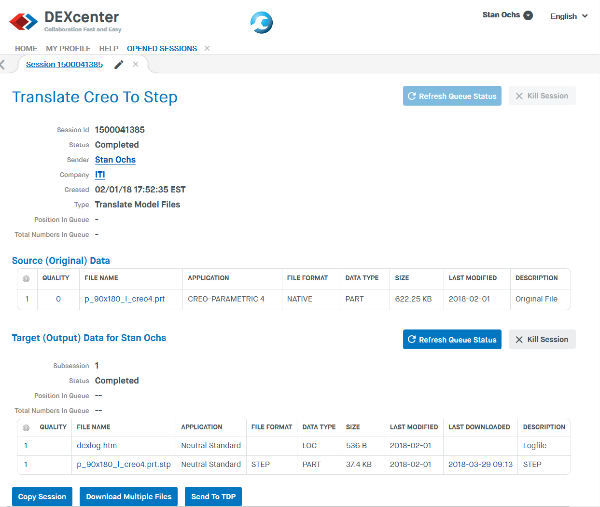The height and width of the screenshot is (507, 600).
Task: Click the Target Data Refresh Queue Status button
Action: point(452,339)
